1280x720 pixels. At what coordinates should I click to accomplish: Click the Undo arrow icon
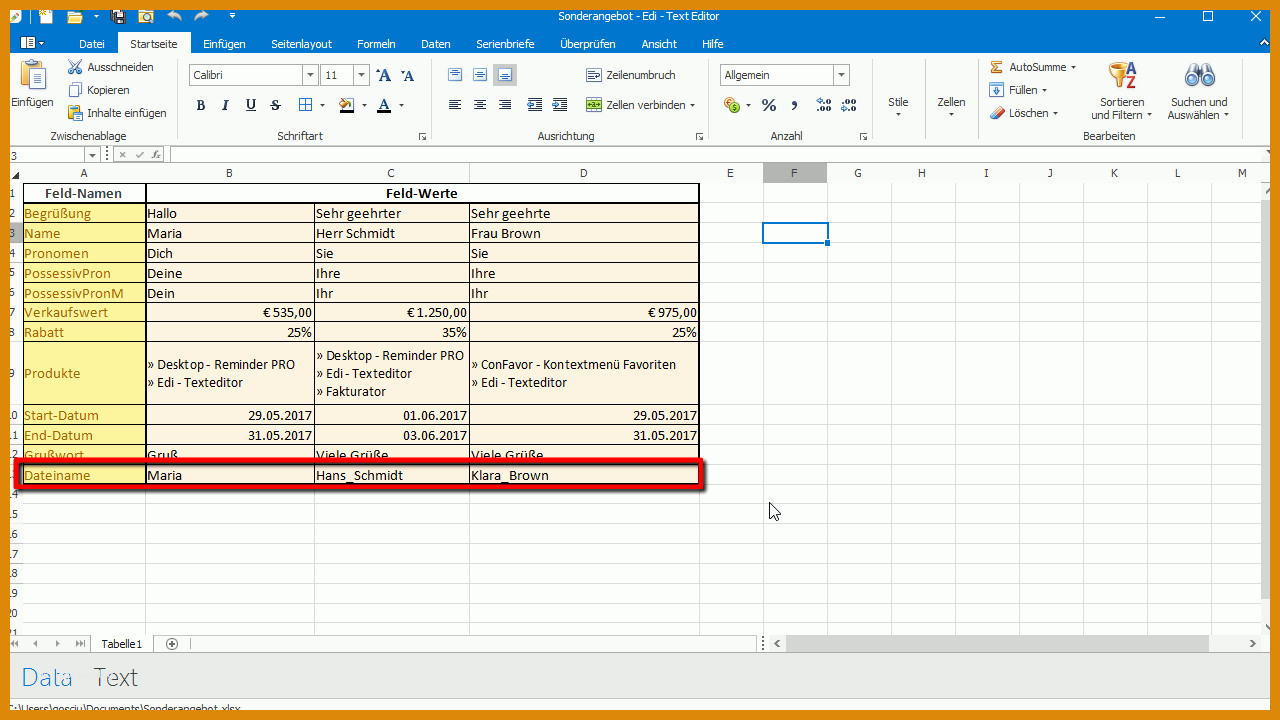click(x=175, y=16)
